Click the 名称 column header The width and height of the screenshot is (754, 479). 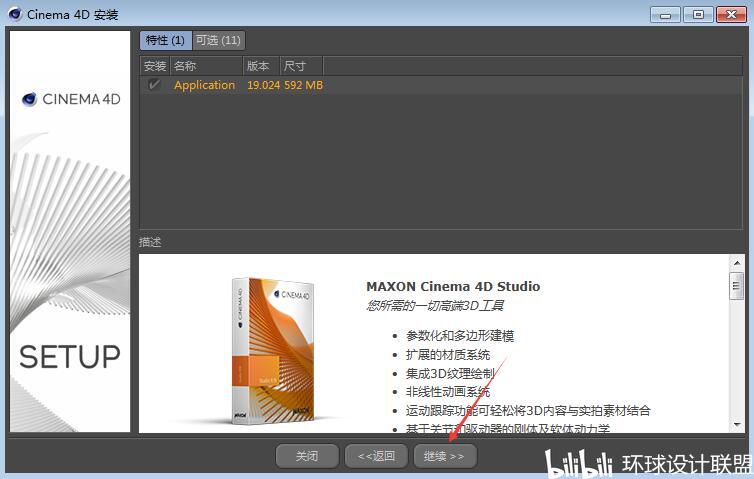click(206, 66)
